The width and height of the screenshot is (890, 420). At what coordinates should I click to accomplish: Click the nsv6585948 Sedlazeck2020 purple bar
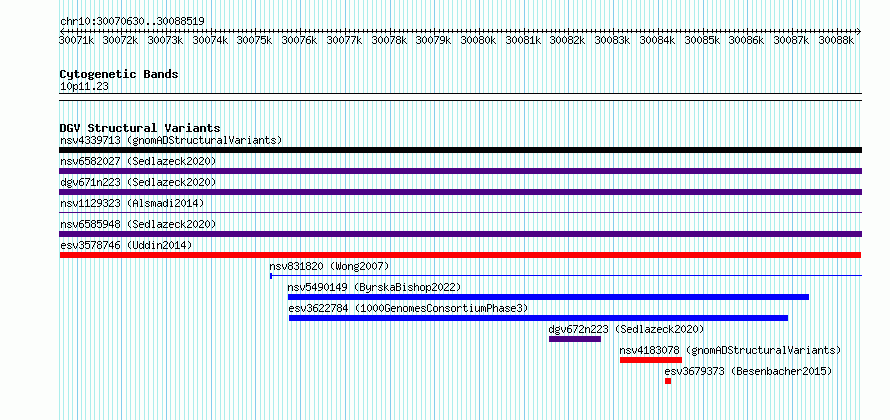pyautogui.click(x=460, y=234)
